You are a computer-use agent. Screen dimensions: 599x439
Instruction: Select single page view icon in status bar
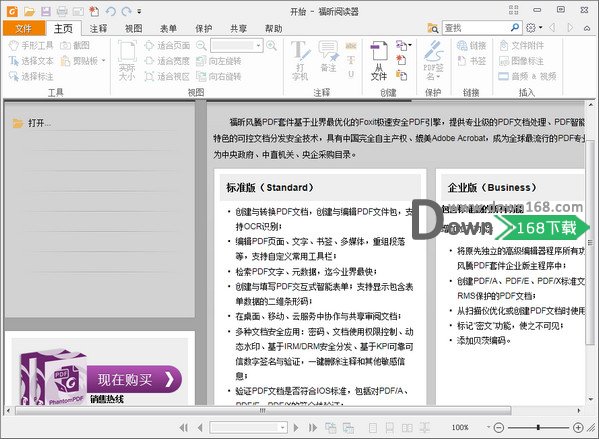coord(373,428)
